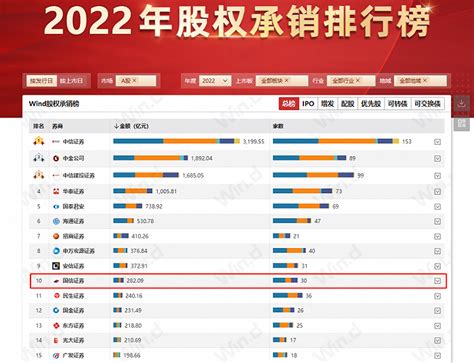Expand the 中信证券 row details
474x363 pixels.
click(437, 142)
